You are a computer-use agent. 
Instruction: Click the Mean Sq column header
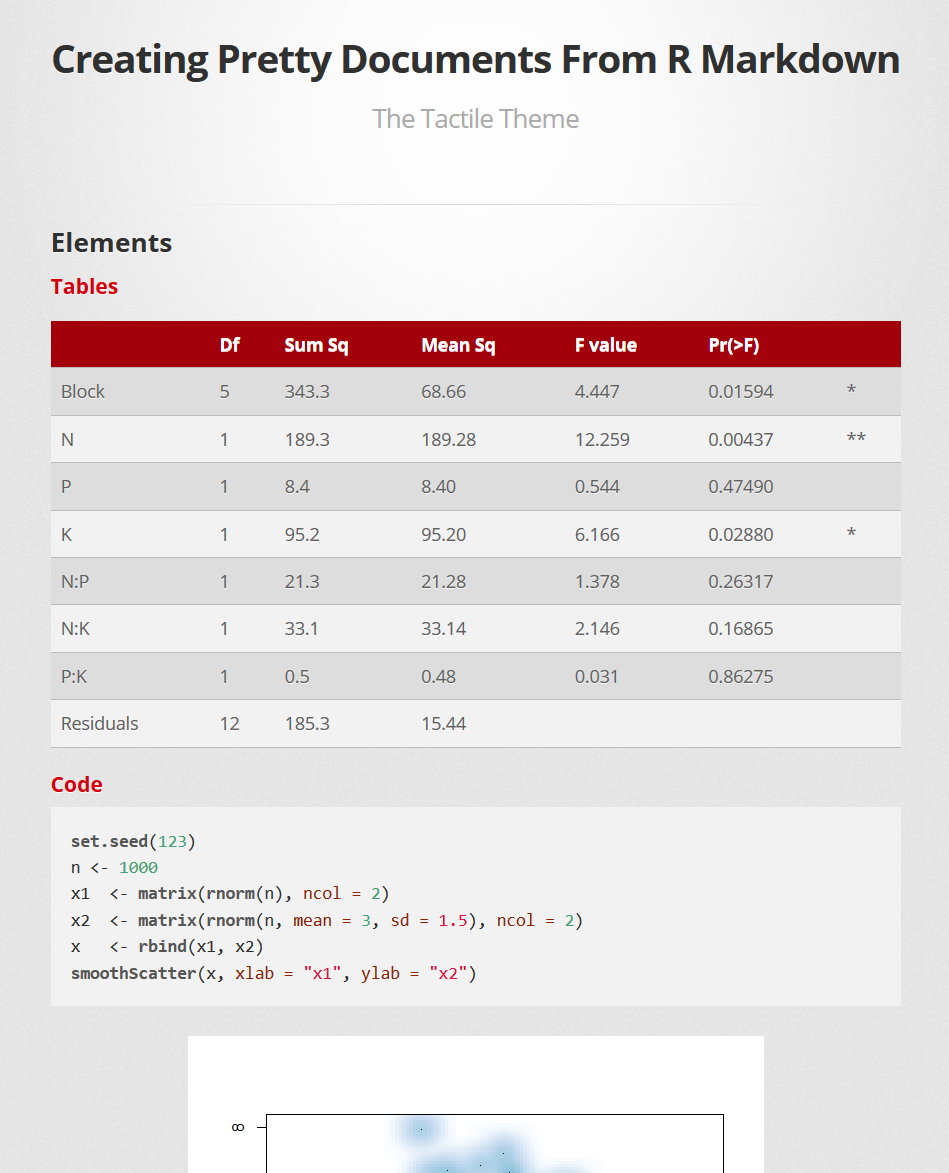(458, 345)
